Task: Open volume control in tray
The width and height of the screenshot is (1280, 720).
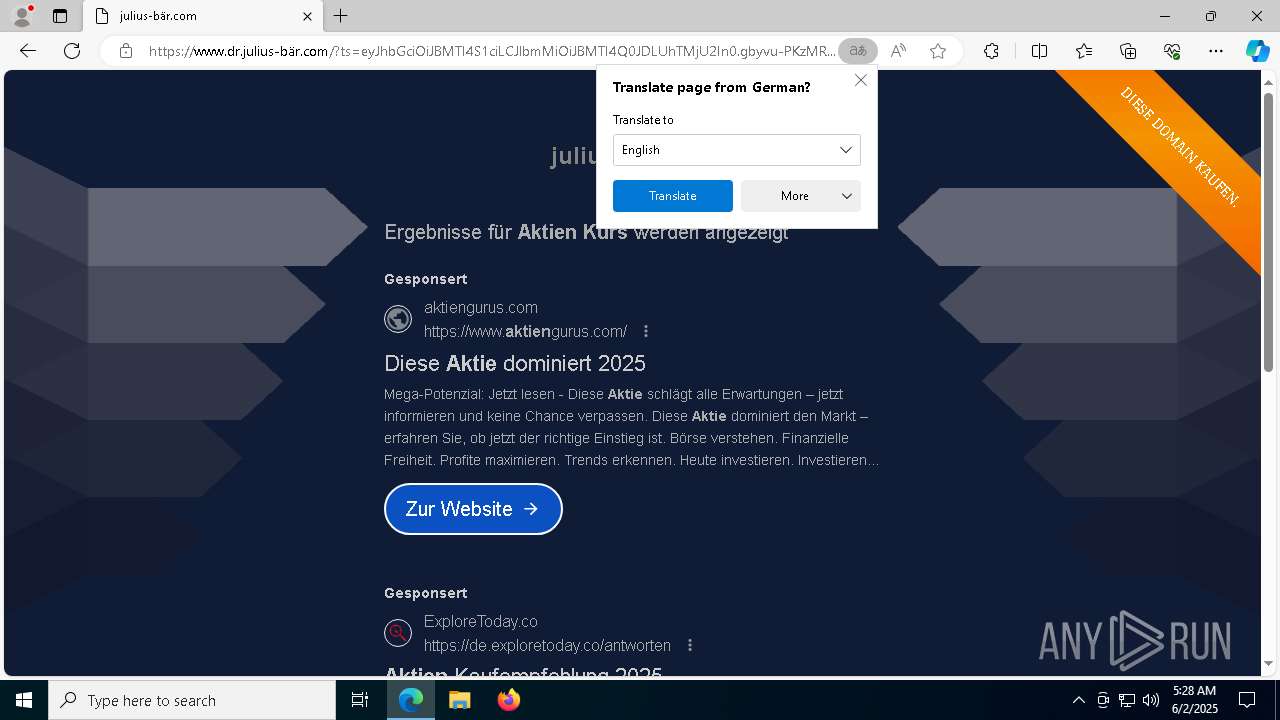Action: 1151,700
